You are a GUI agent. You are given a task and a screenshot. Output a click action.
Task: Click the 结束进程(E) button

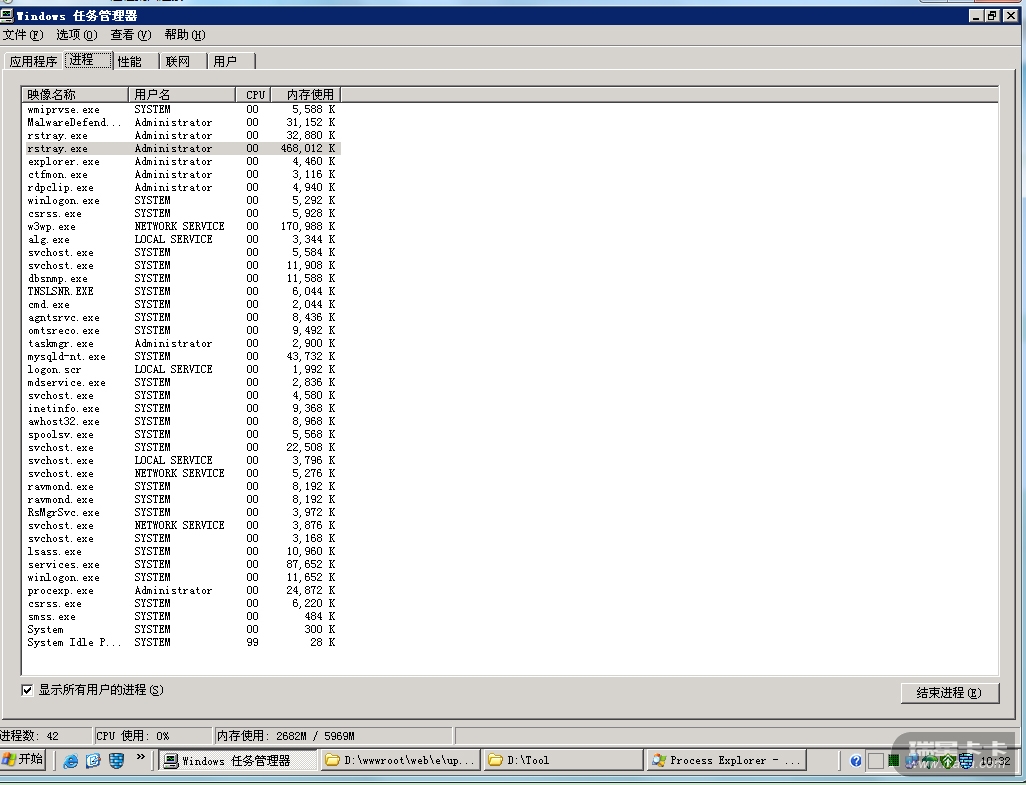click(949, 693)
